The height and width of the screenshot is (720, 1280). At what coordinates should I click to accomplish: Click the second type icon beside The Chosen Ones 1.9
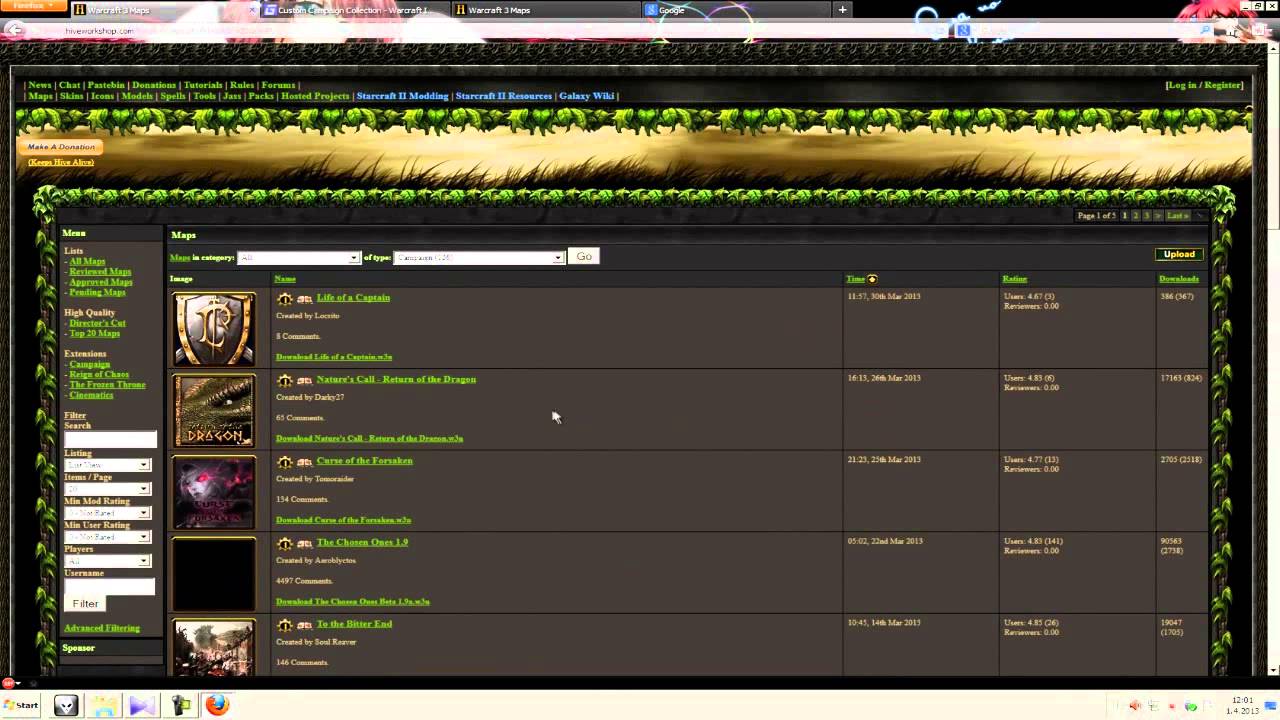[x=304, y=543]
